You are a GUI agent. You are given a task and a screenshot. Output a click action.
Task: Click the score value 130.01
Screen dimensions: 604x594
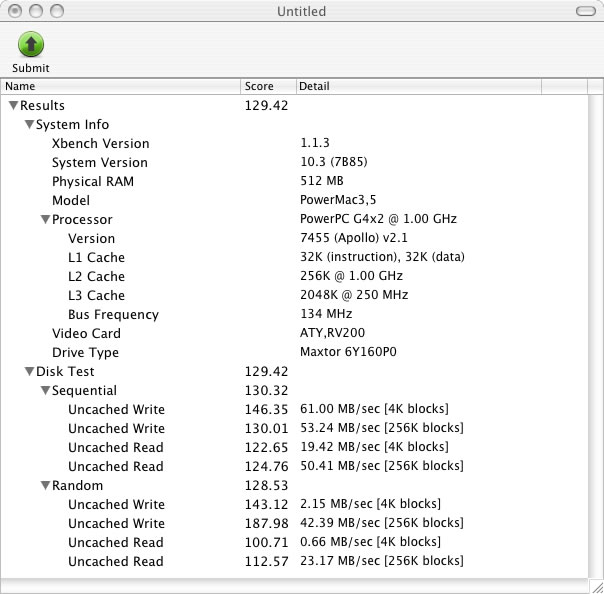(267, 428)
